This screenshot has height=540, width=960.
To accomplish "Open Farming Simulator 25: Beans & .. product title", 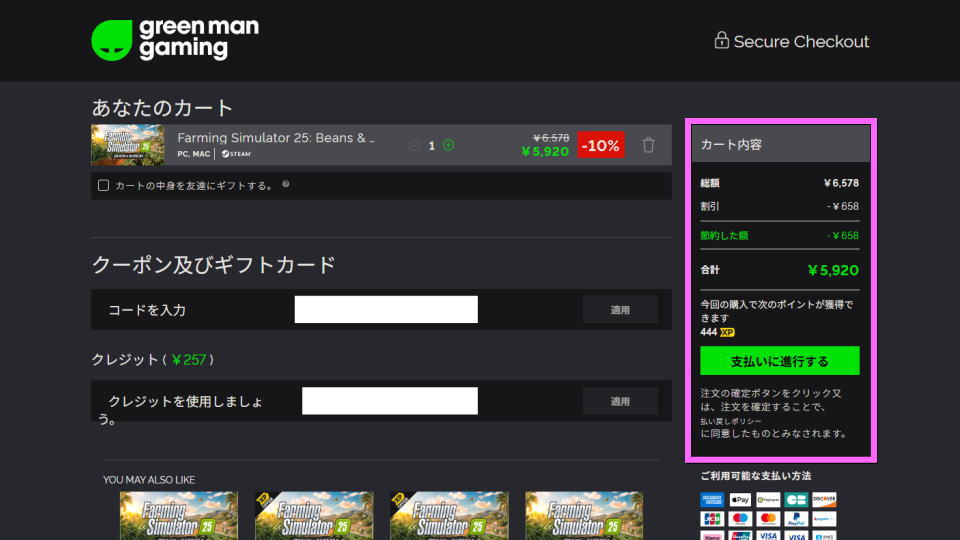I will (276, 138).
